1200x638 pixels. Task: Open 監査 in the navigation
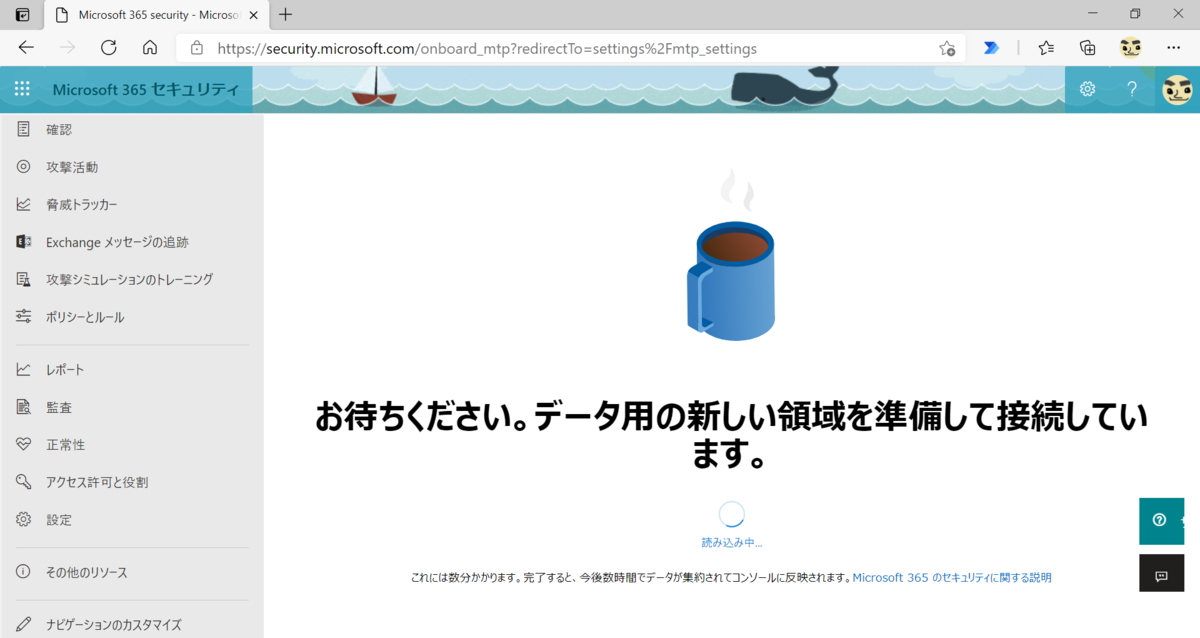coord(59,407)
